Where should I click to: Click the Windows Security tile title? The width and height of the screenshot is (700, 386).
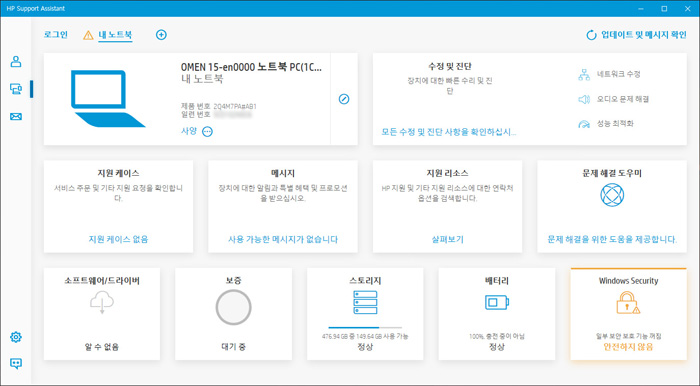point(628,281)
